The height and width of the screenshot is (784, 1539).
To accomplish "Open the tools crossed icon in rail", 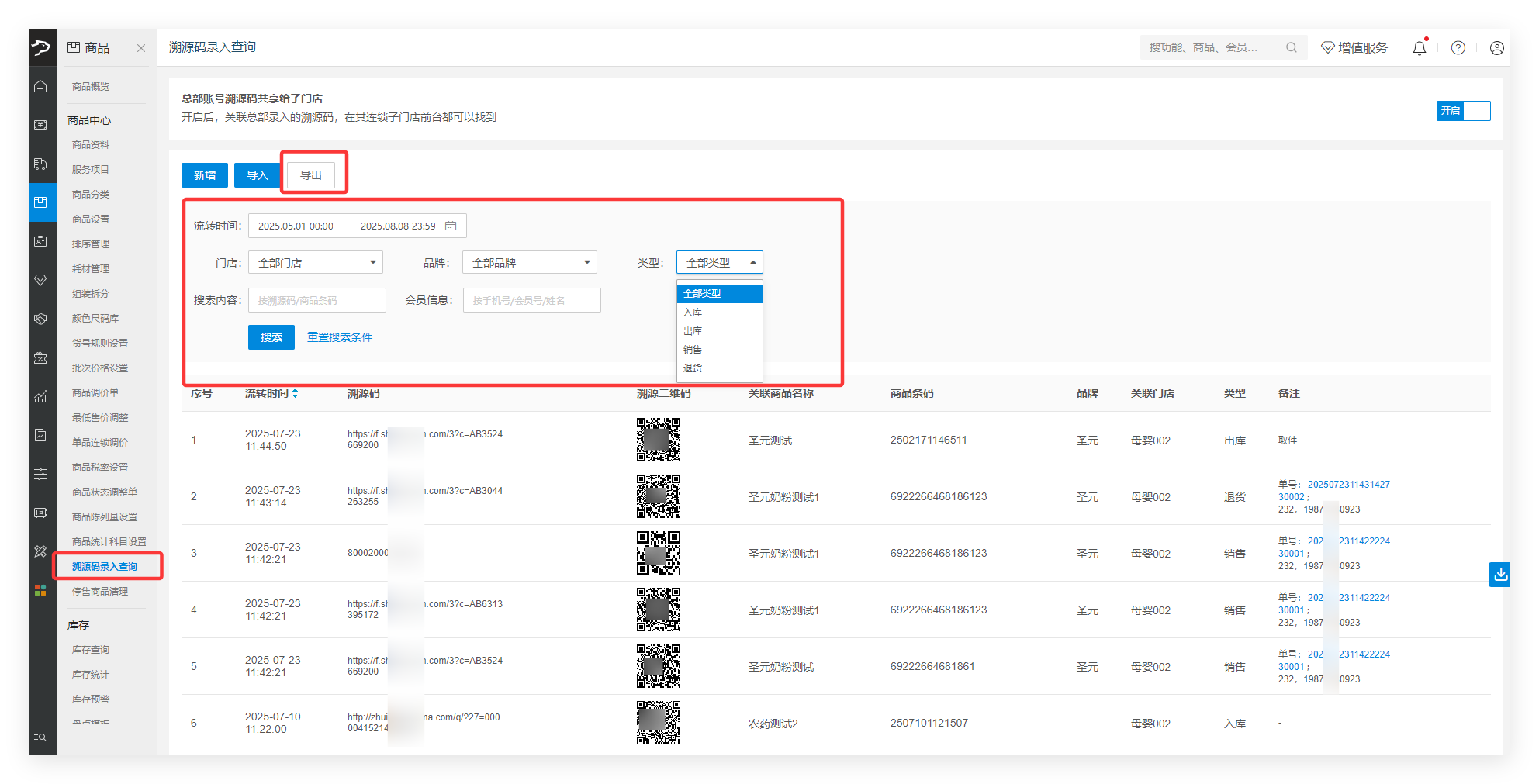I will (x=40, y=551).
